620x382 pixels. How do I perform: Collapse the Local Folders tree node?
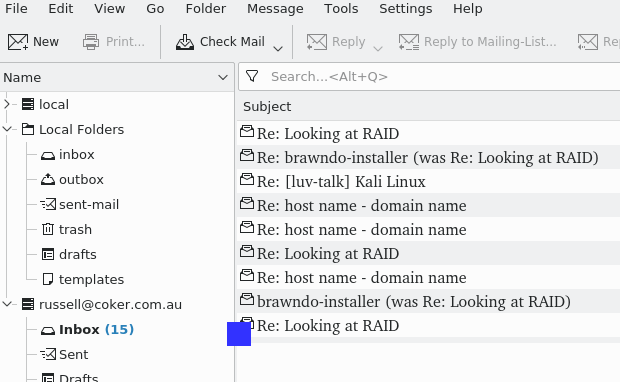pos(6,129)
